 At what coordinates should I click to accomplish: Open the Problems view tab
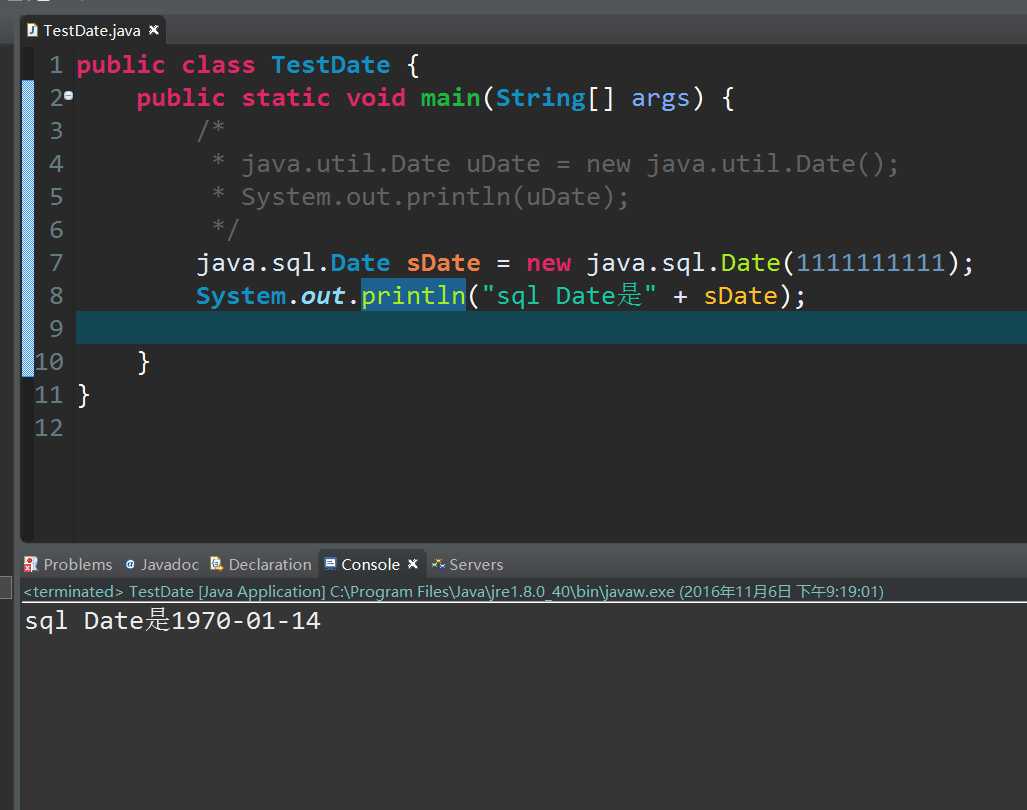[68, 564]
